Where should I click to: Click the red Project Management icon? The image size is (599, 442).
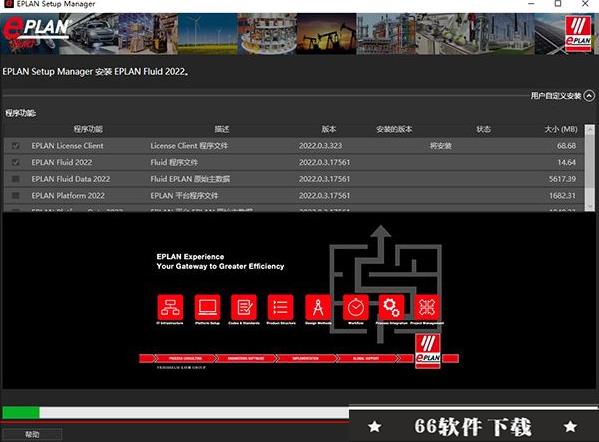coord(427,307)
